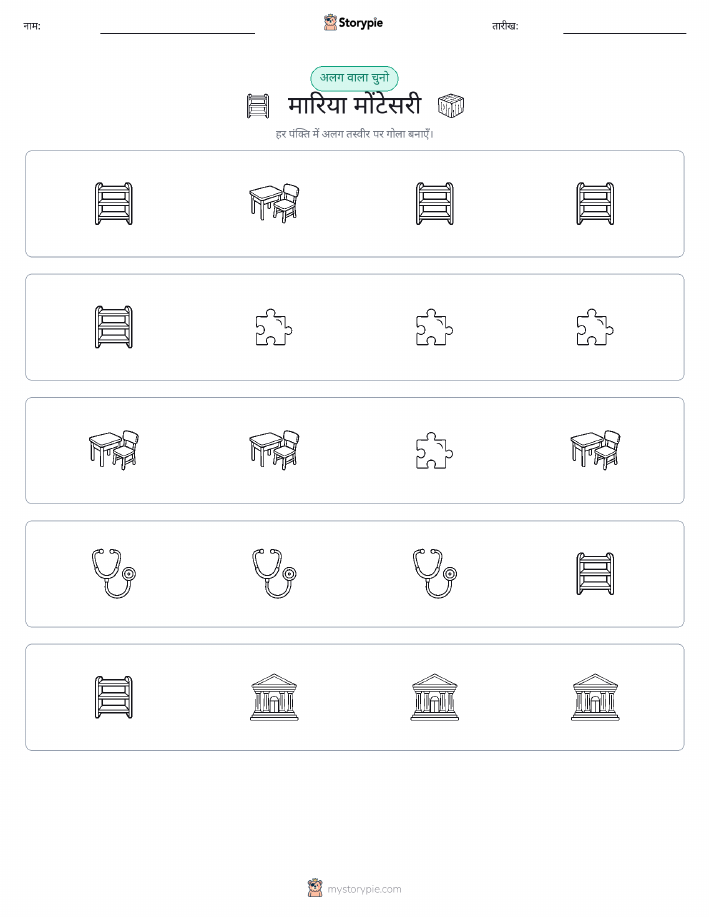Click the मारिया मोंटेसरी title heading
This screenshot has width=709, height=917.
pyautogui.click(x=354, y=106)
